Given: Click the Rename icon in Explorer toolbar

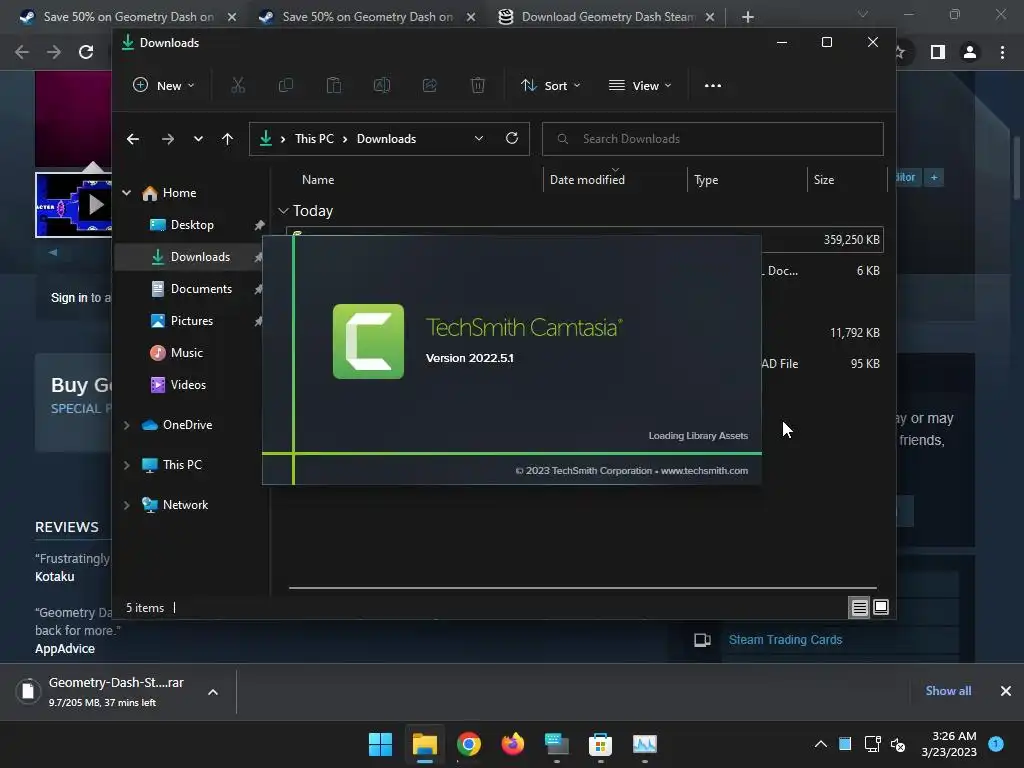Looking at the screenshot, I should pyautogui.click(x=381, y=86).
